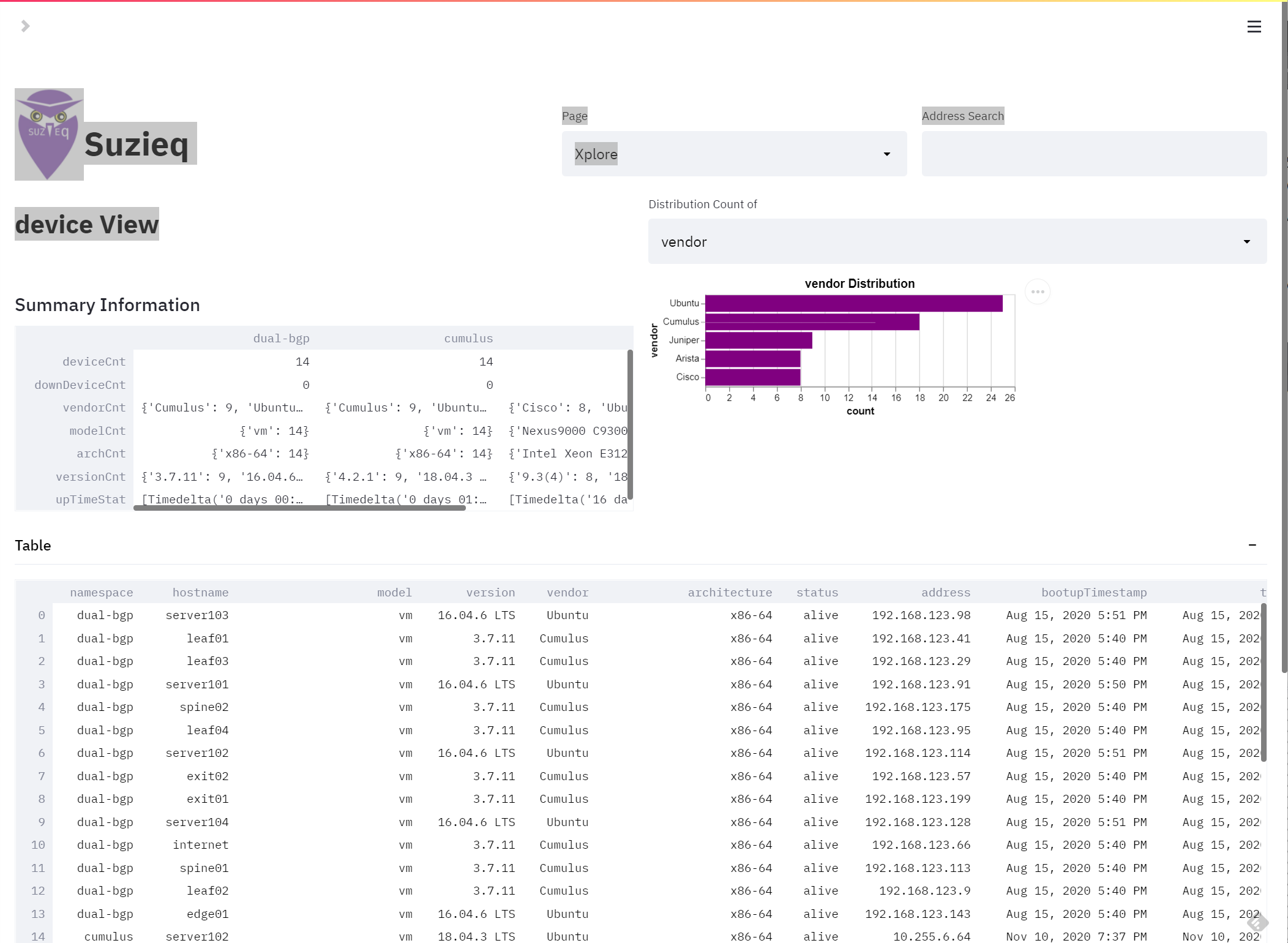This screenshot has height=943, width=1288.
Task: Click the Address Search input field
Action: point(1093,154)
